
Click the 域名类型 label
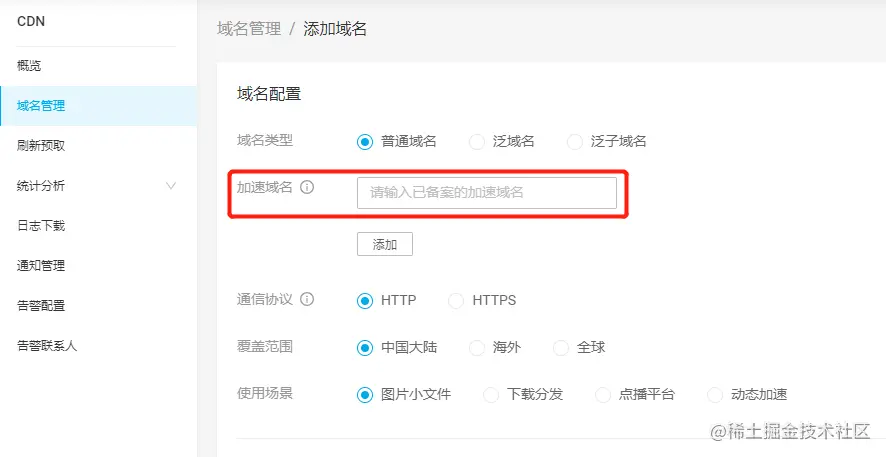point(265,140)
